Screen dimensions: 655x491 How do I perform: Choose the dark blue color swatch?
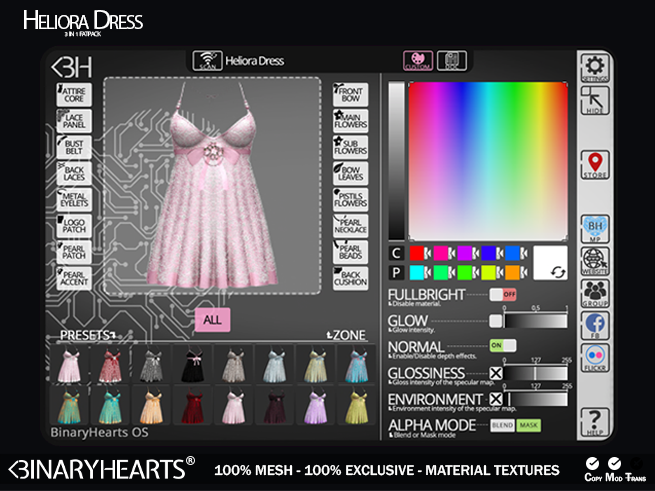[x=488, y=253]
